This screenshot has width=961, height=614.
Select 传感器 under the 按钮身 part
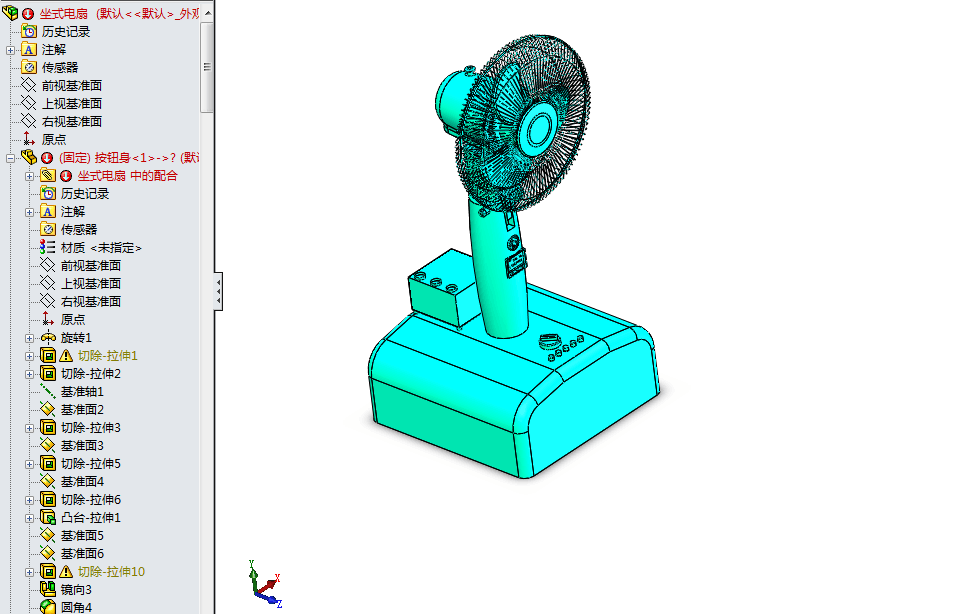pyautogui.click(x=79, y=229)
